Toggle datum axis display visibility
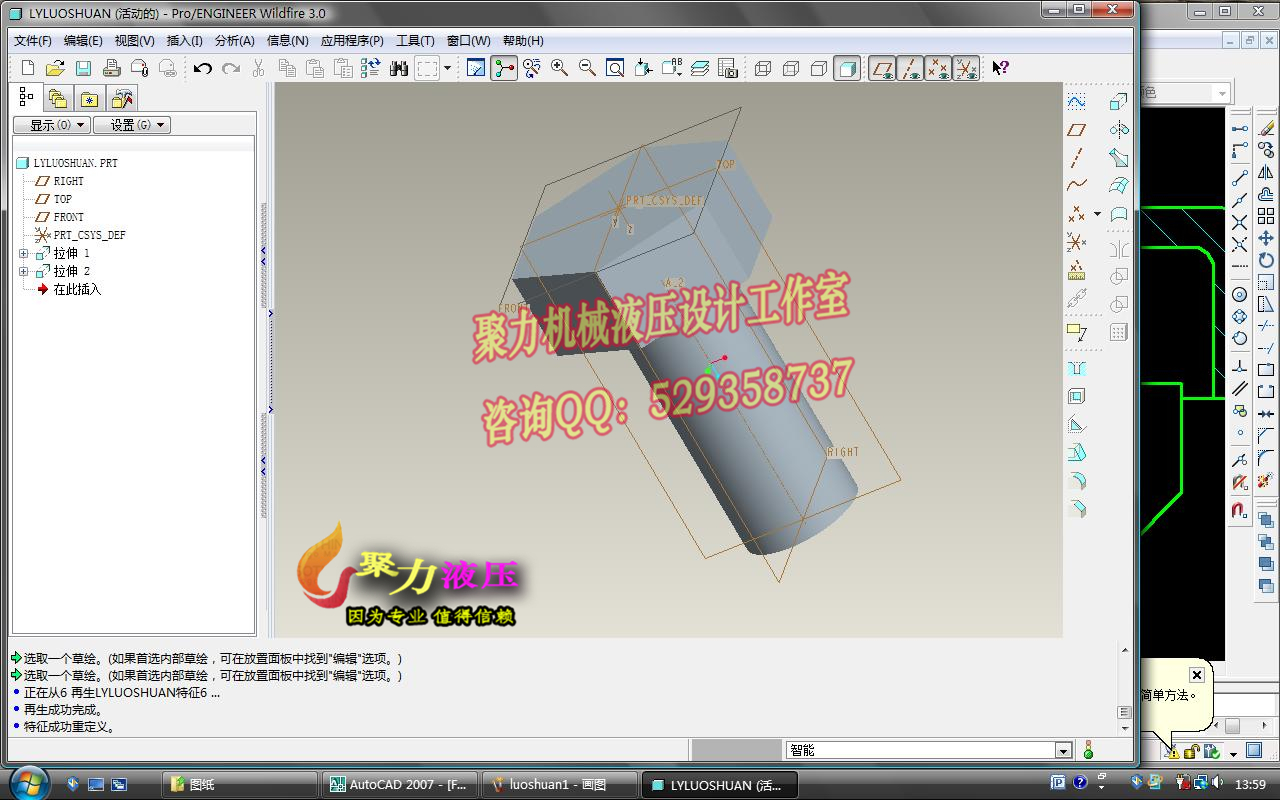This screenshot has height=800, width=1280. click(909, 68)
